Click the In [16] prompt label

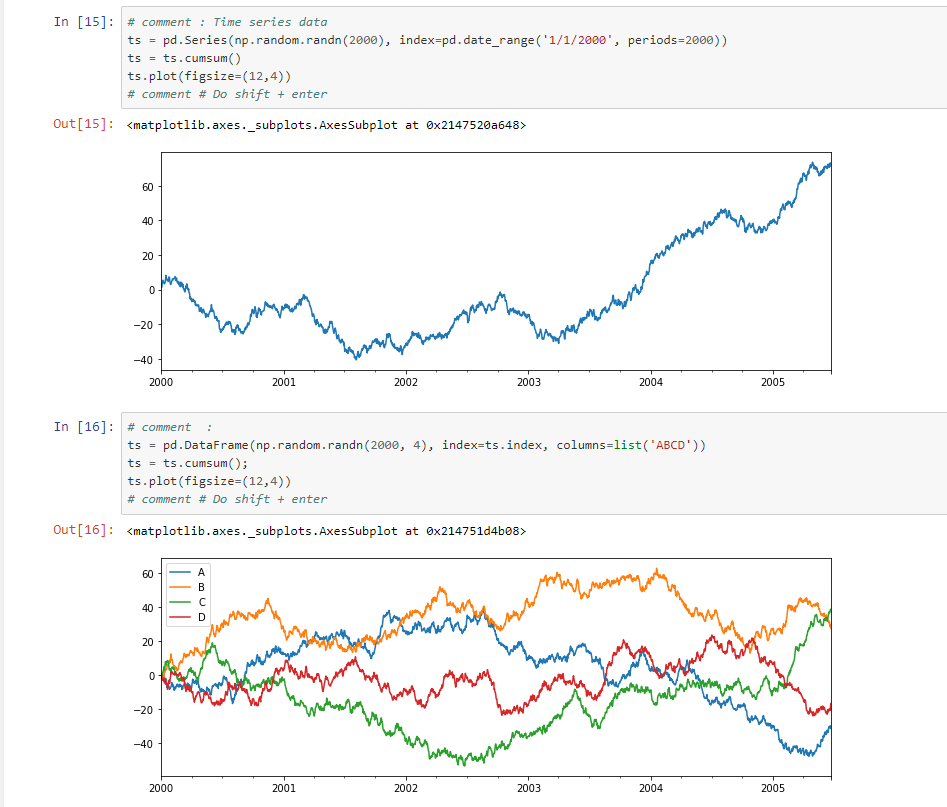[83, 427]
